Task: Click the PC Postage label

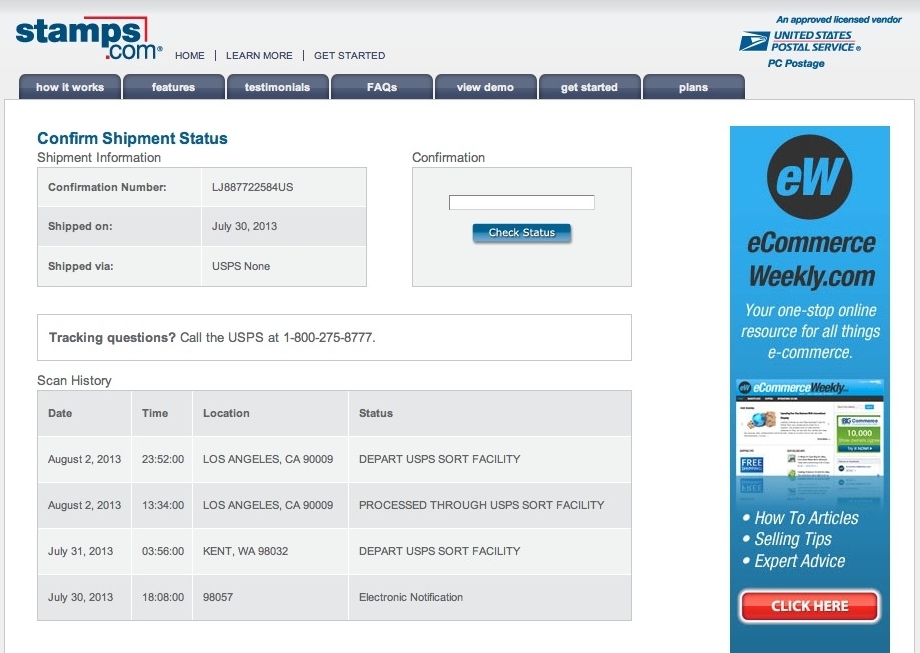Action: point(796,63)
